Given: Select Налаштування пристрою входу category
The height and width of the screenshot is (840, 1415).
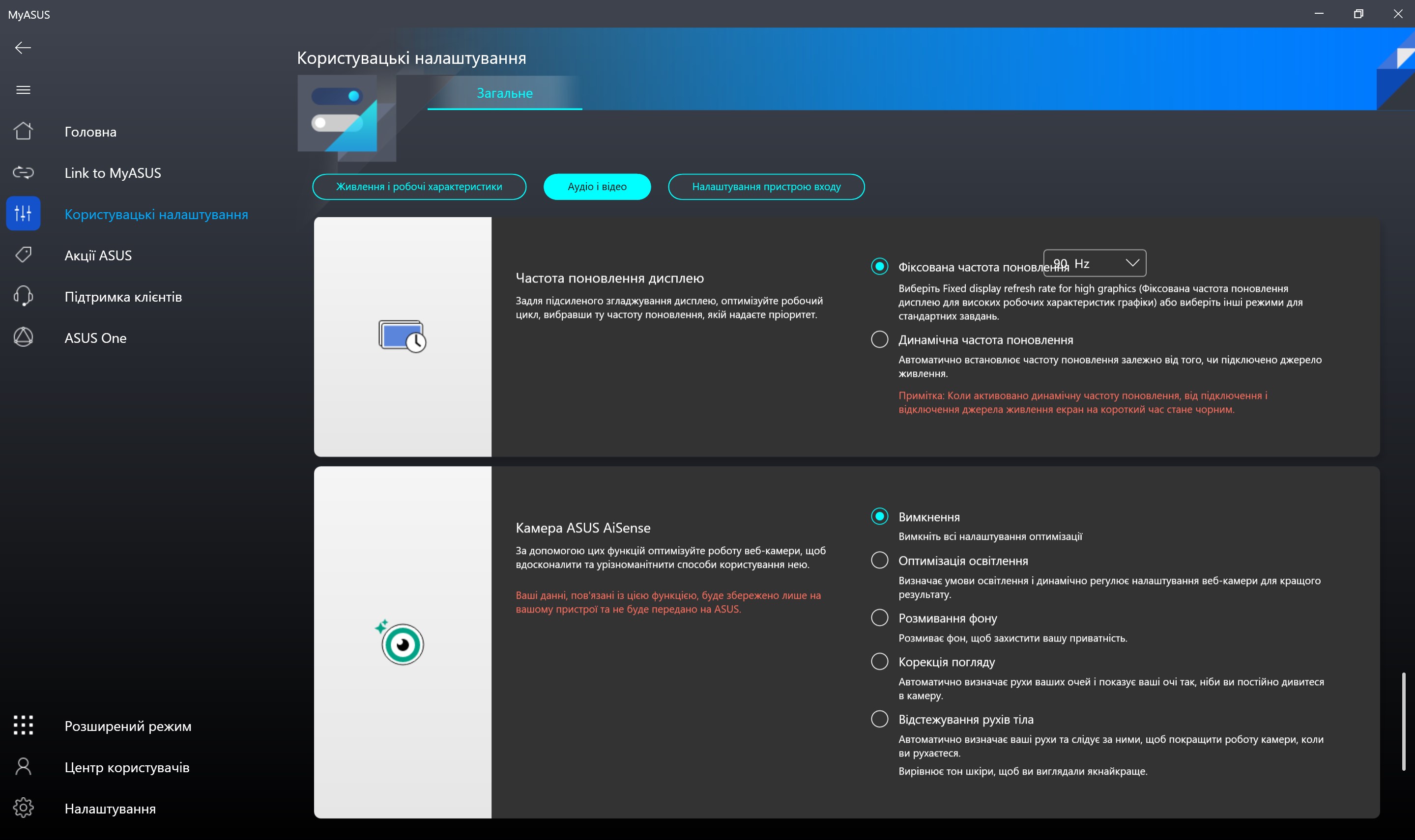Looking at the screenshot, I should click(x=766, y=187).
